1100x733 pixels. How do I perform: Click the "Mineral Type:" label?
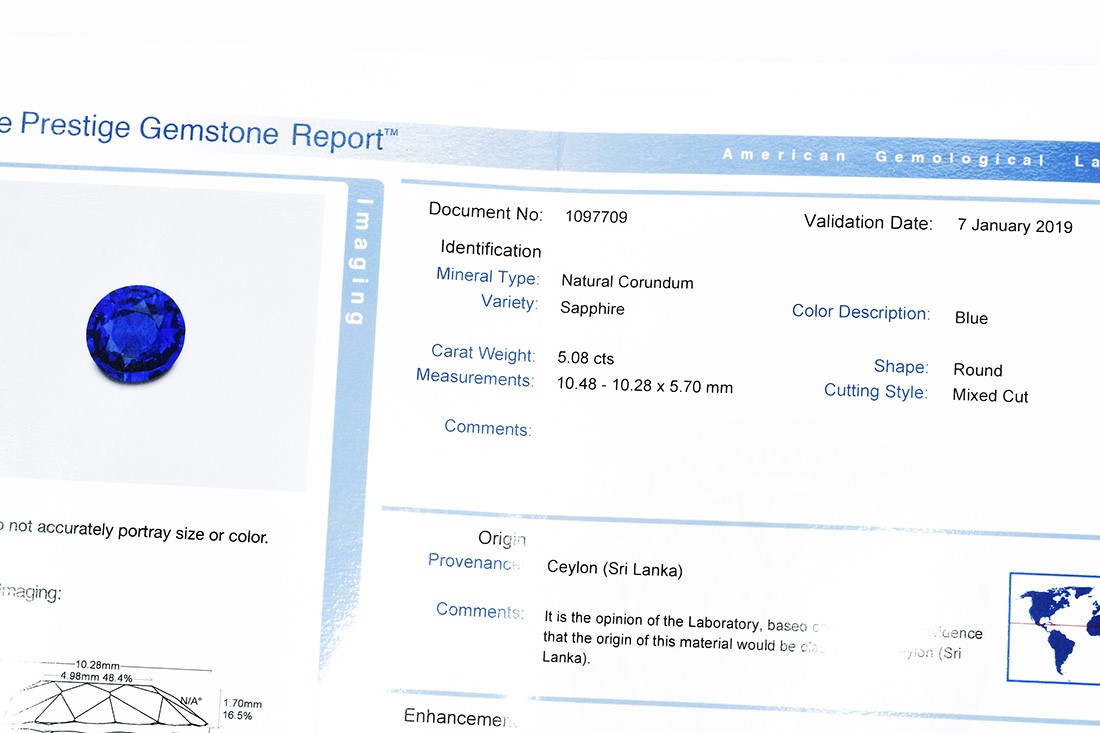click(488, 276)
